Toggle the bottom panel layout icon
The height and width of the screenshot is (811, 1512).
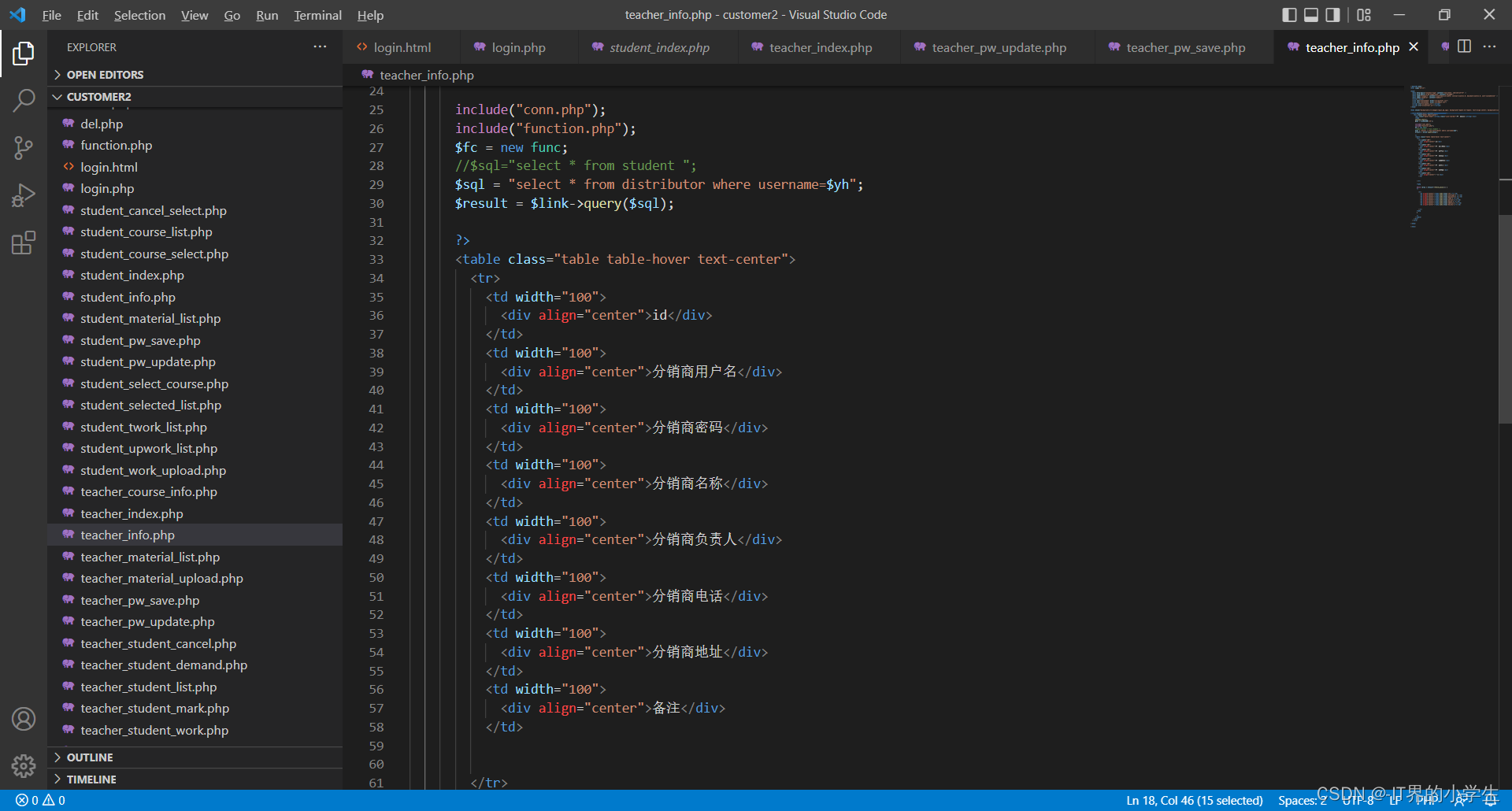pyautogui.click(x=1311, y=15)
